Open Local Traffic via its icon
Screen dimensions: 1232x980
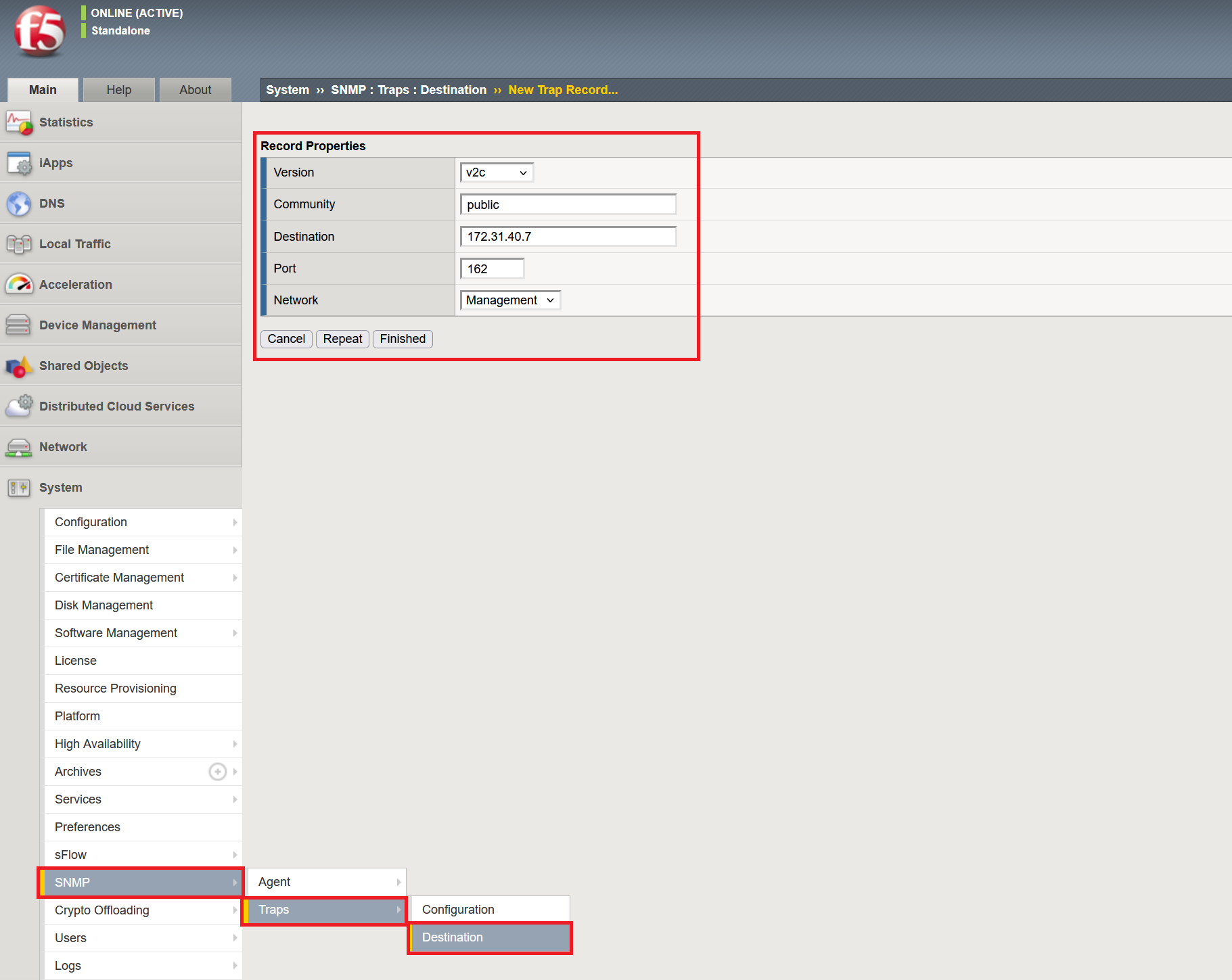pos(18,243)
